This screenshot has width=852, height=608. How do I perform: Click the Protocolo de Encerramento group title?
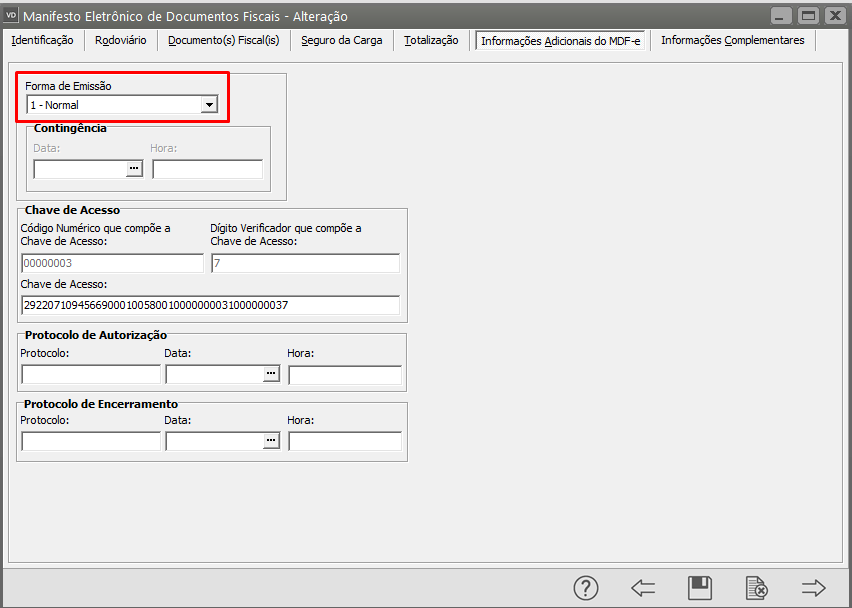pos(101,404)
